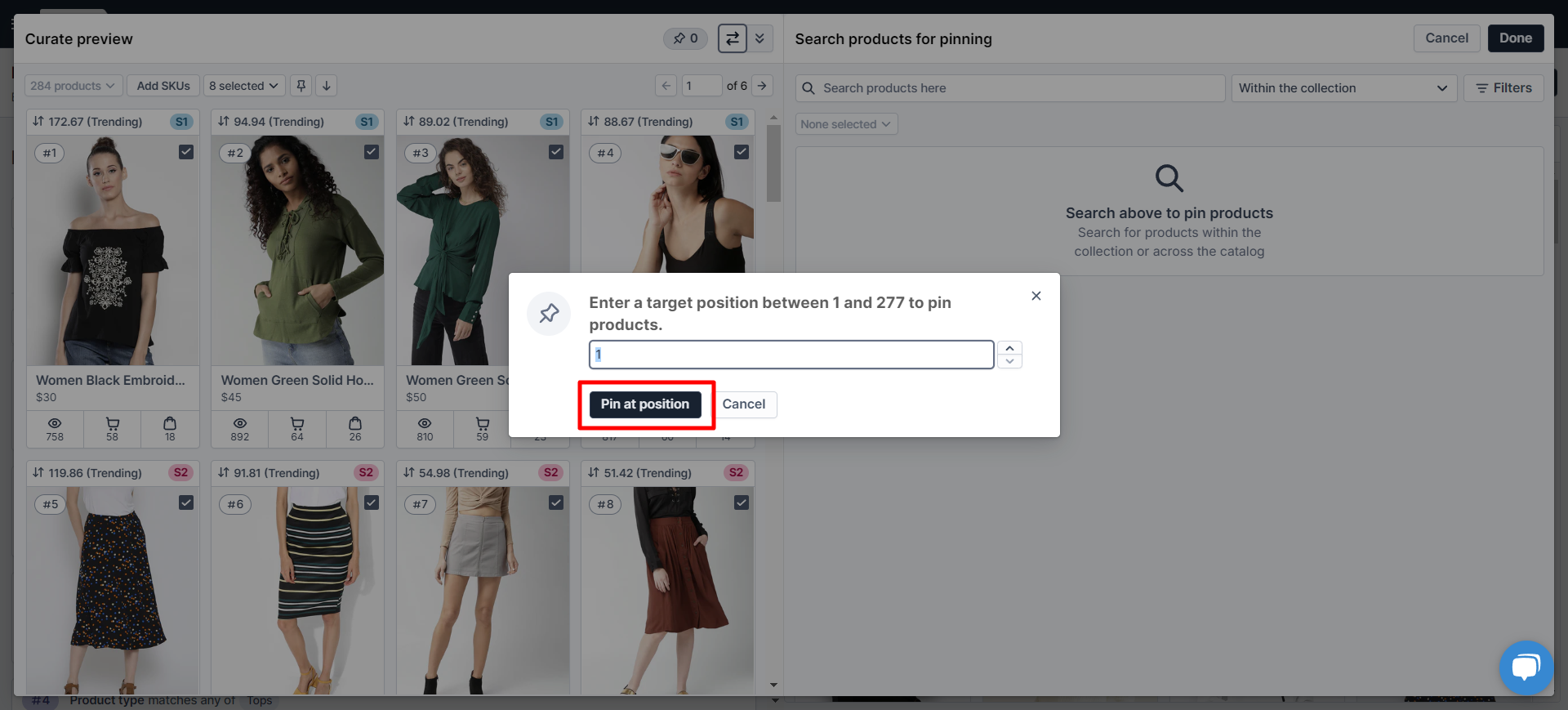
Task: Click the page number input field
Action: (x=702, y=86)
